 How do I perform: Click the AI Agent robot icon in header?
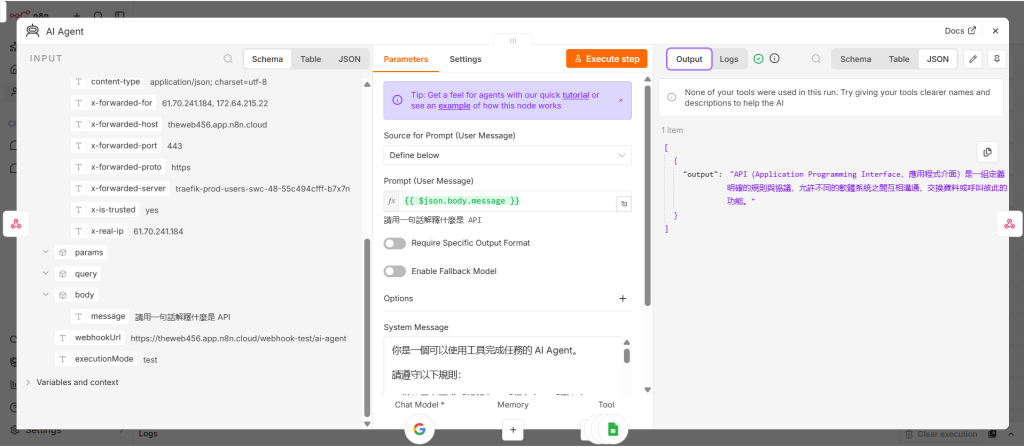pyautogui.click(x=32, y=31)
